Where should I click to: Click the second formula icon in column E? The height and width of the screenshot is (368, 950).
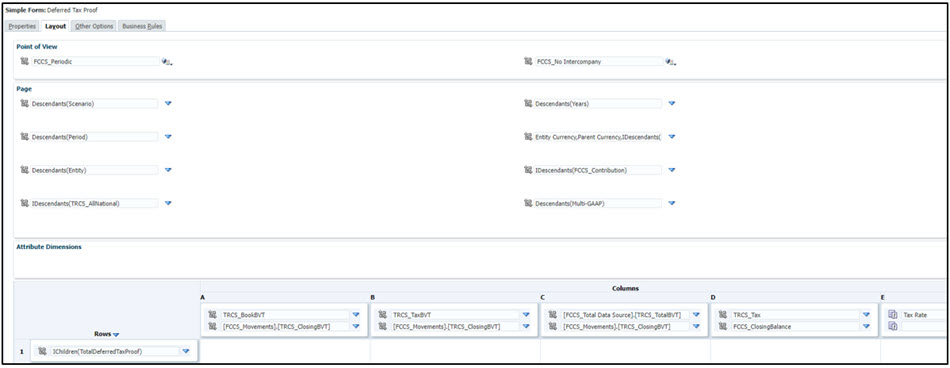(892, 326)
